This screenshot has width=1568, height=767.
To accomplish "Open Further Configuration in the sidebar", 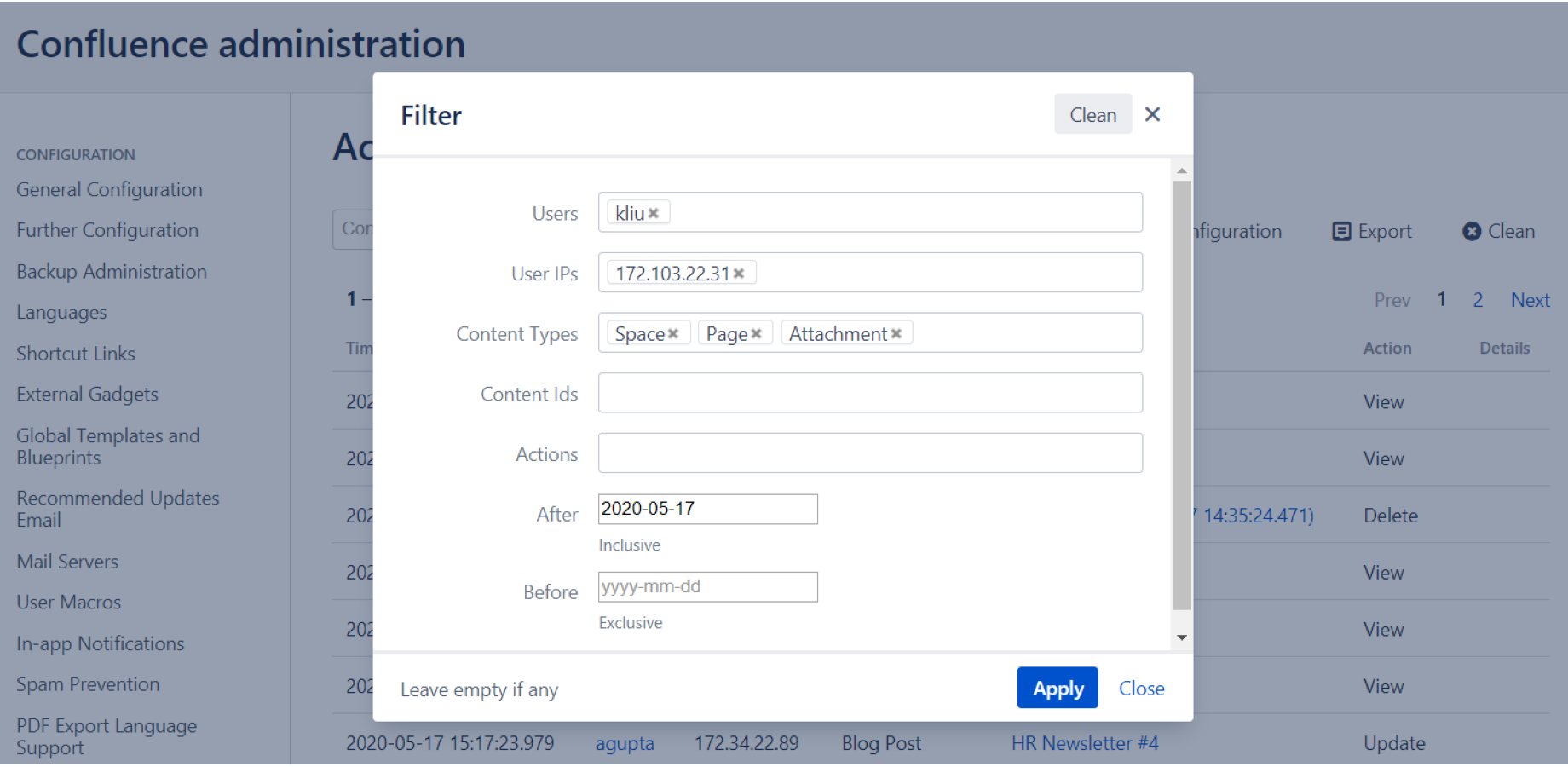I will [x=107, y=231].
